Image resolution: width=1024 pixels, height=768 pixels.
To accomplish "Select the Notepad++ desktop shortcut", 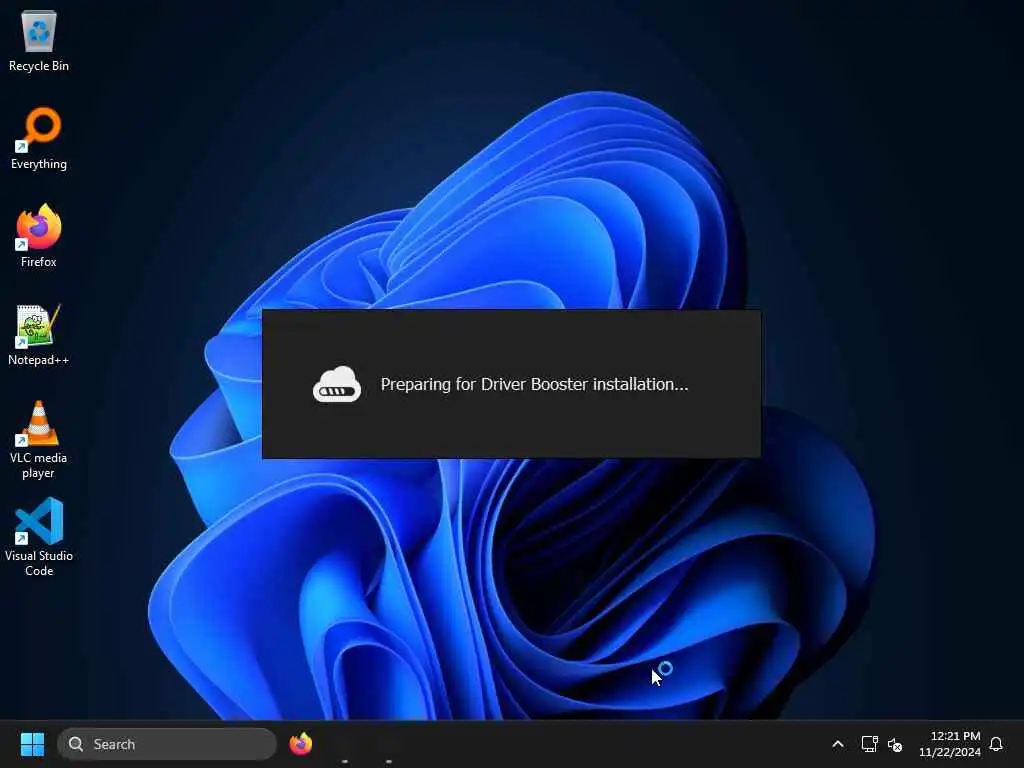I will point(39,334).
